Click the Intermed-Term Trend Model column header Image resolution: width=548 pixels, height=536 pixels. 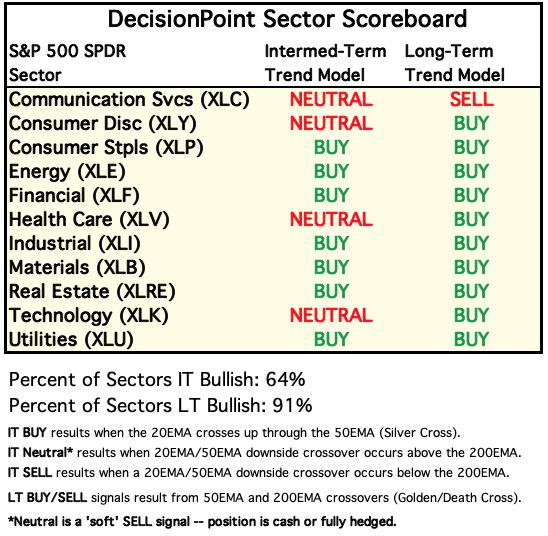click(325, 63)
